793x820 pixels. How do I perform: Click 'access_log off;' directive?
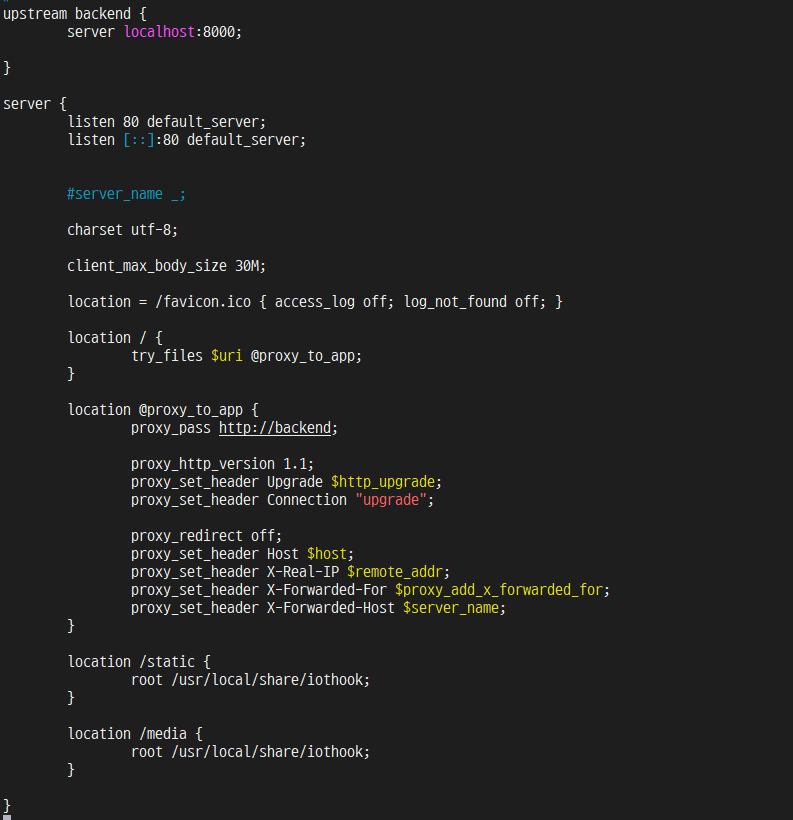point(334,302)
